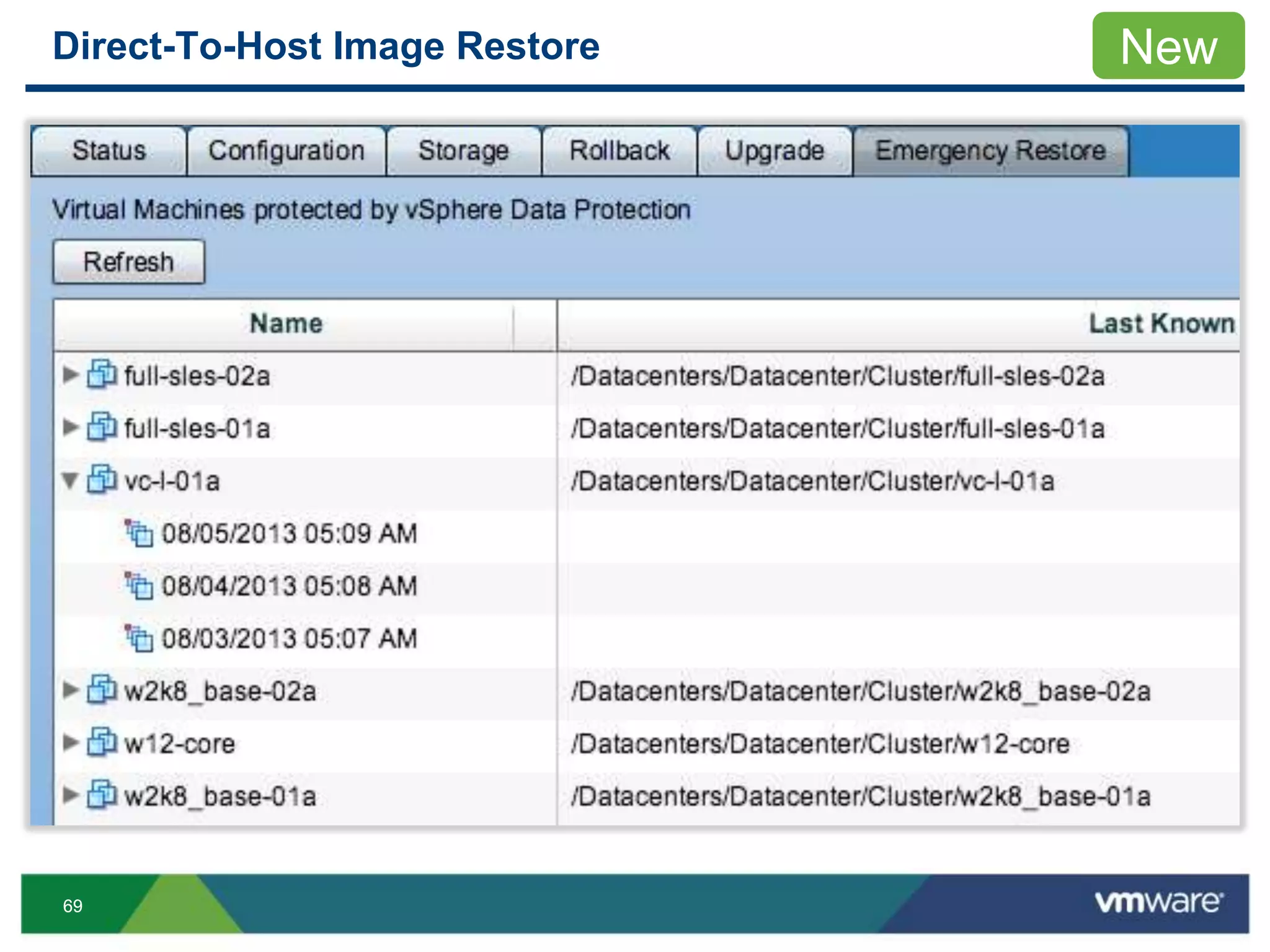Click the restore point icon for 08/03/2013
Image resolution: width=1270 pixels, height=952 pixels.
coord(139,638)
